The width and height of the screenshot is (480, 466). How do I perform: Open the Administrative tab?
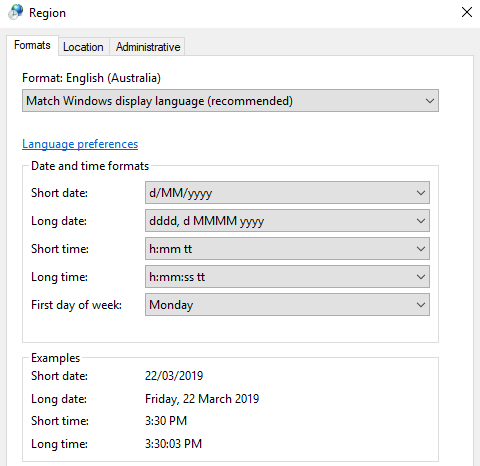point(148,47)
